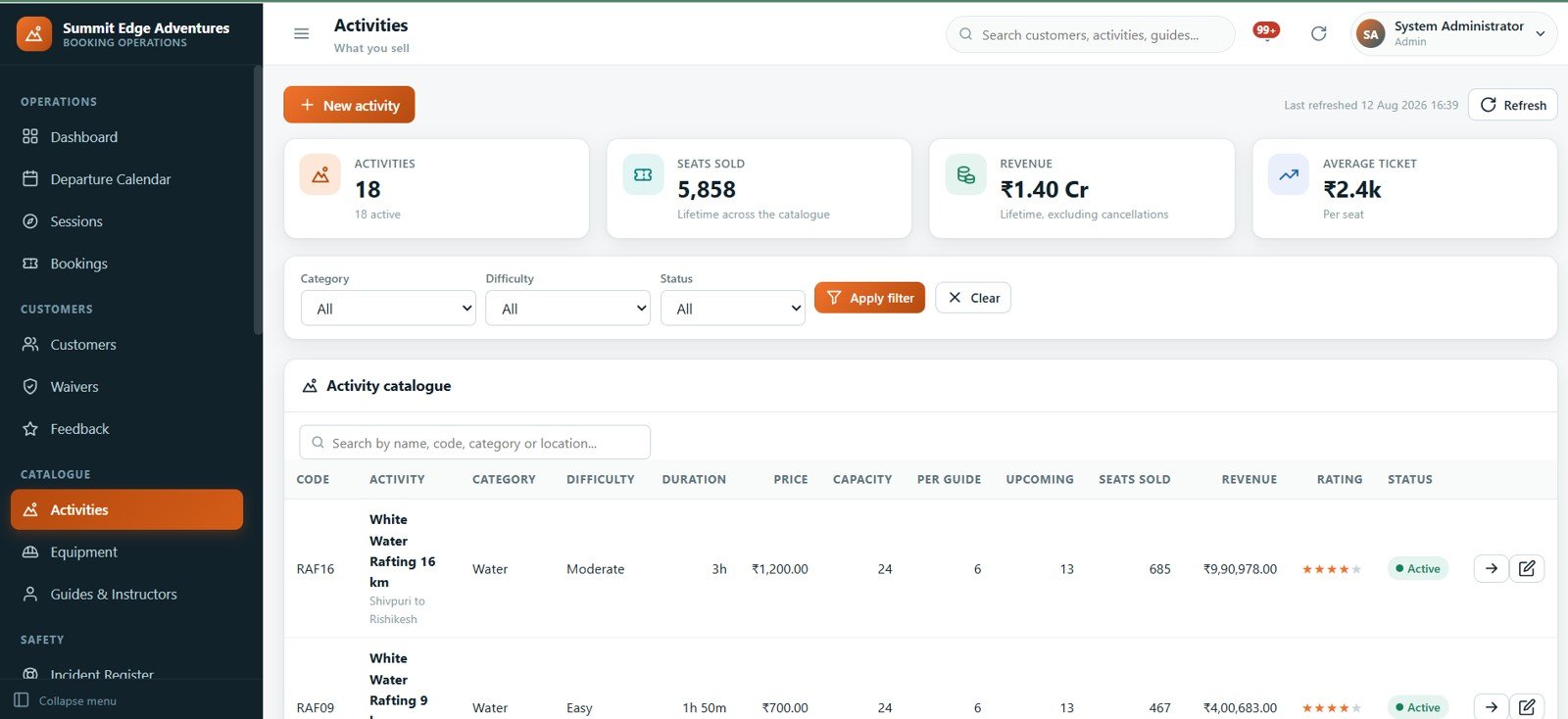Click Active status badge of RAF09

[1417, 707]
